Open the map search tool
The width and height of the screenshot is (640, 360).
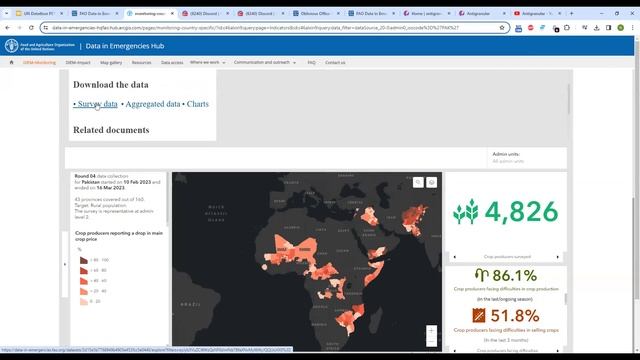(418, 182)
